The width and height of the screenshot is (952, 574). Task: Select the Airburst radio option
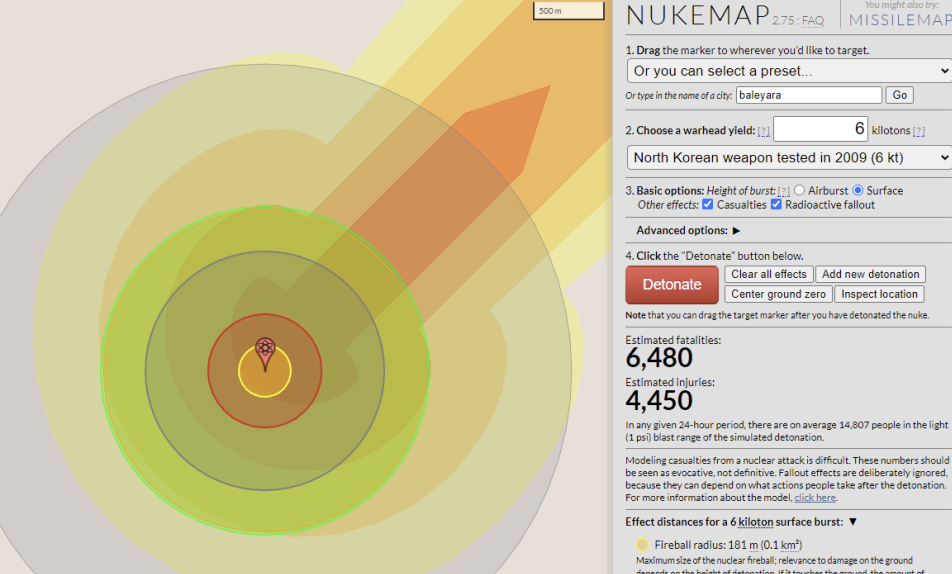[x=800, y=190]
